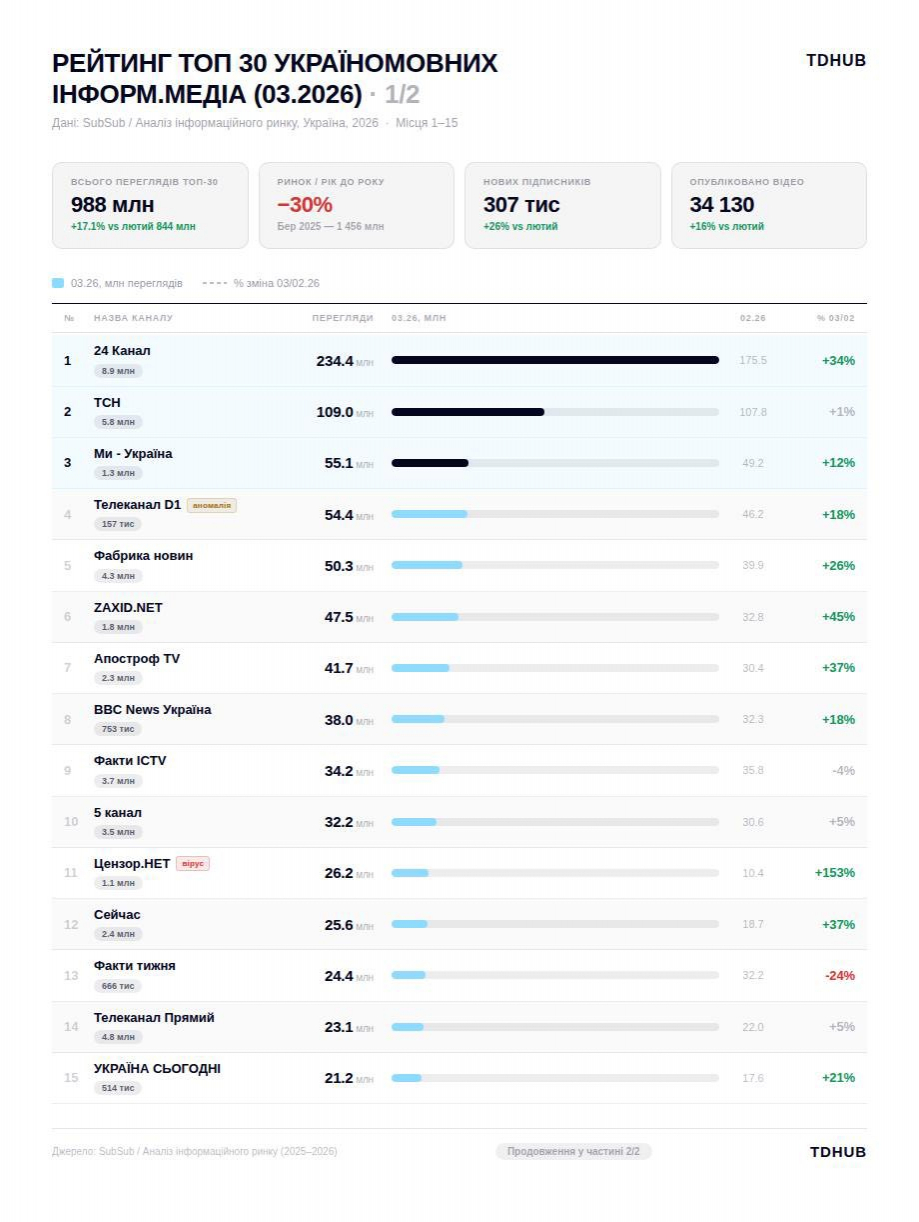This screenshot has width=919, height=1222.
Task: Select the 'аномалія' badge next to Телеканал D1
Action: (211, 506)
